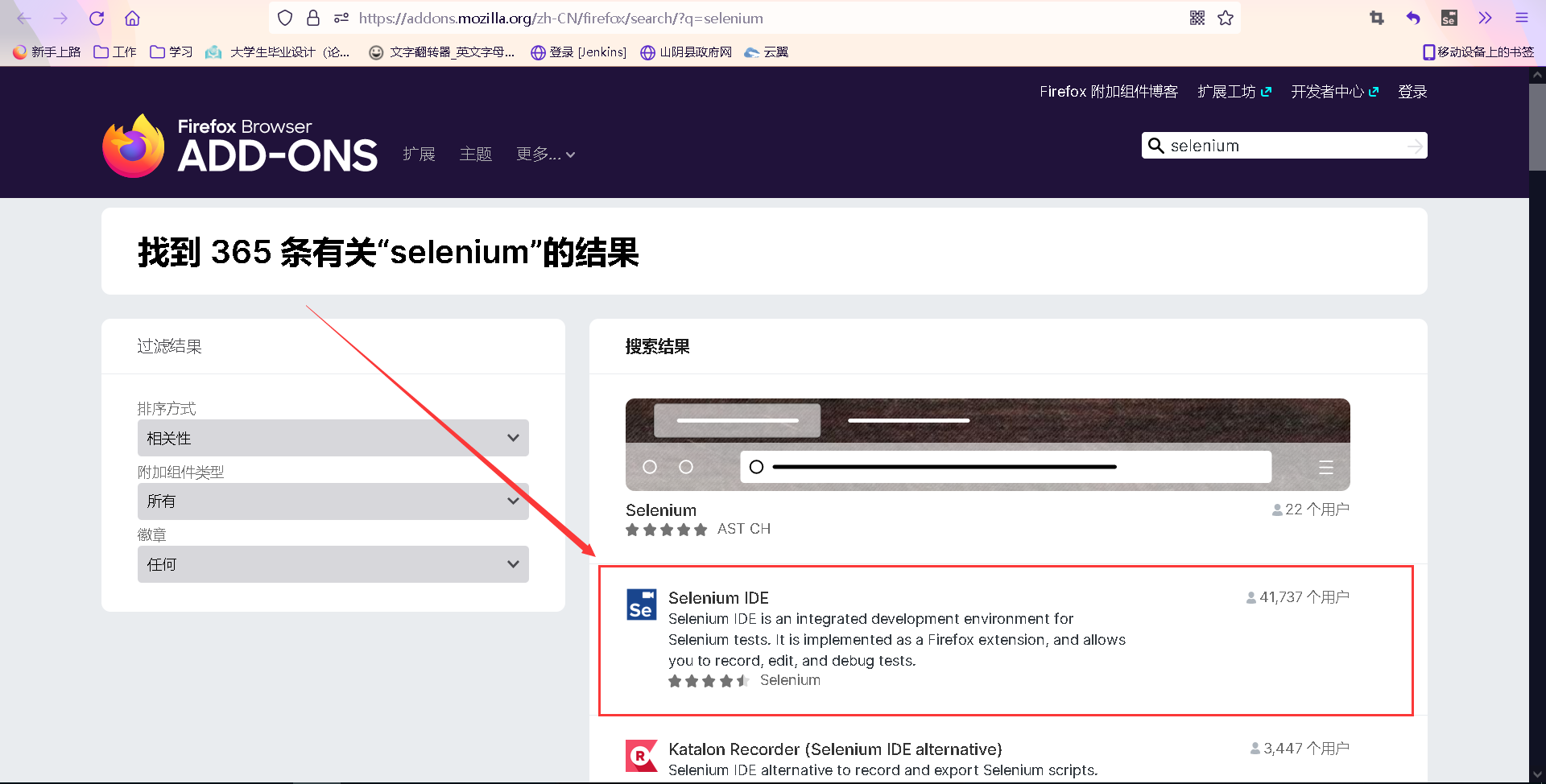
Task: Open the browser home page
Action: (x=132, y=18)
